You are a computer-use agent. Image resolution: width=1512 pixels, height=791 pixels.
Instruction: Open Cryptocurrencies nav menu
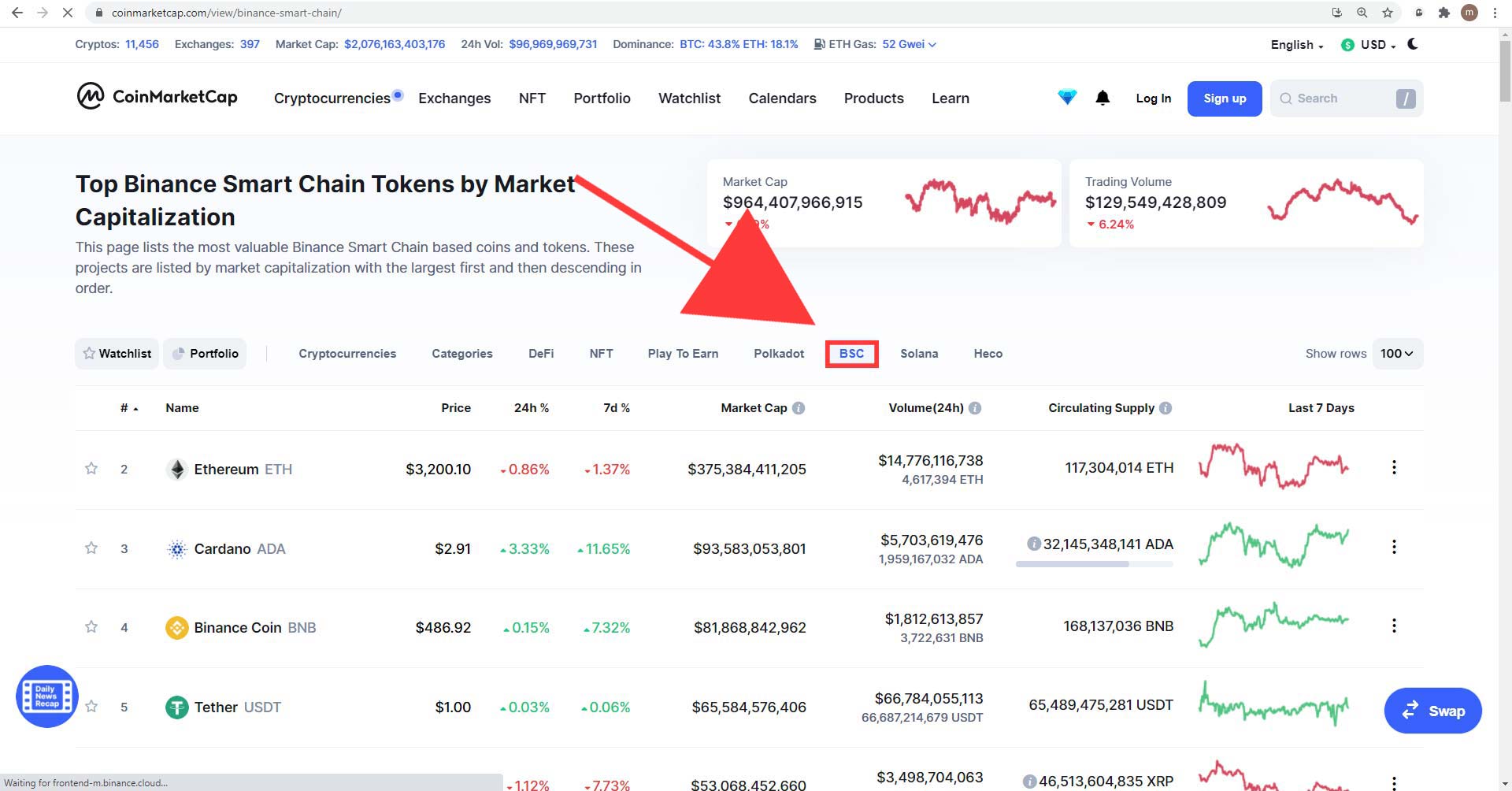(x=332, y=98)
